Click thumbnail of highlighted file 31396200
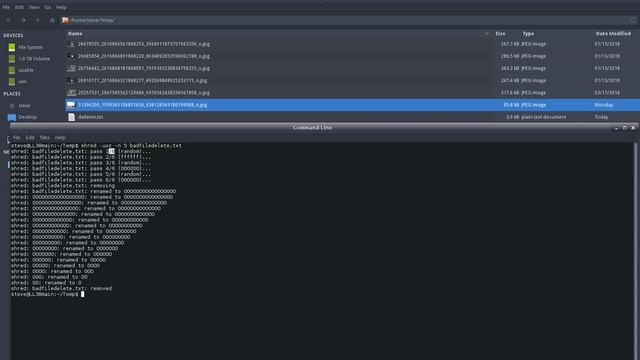Screen dimensions: 640x360 [x=71, y=105]
